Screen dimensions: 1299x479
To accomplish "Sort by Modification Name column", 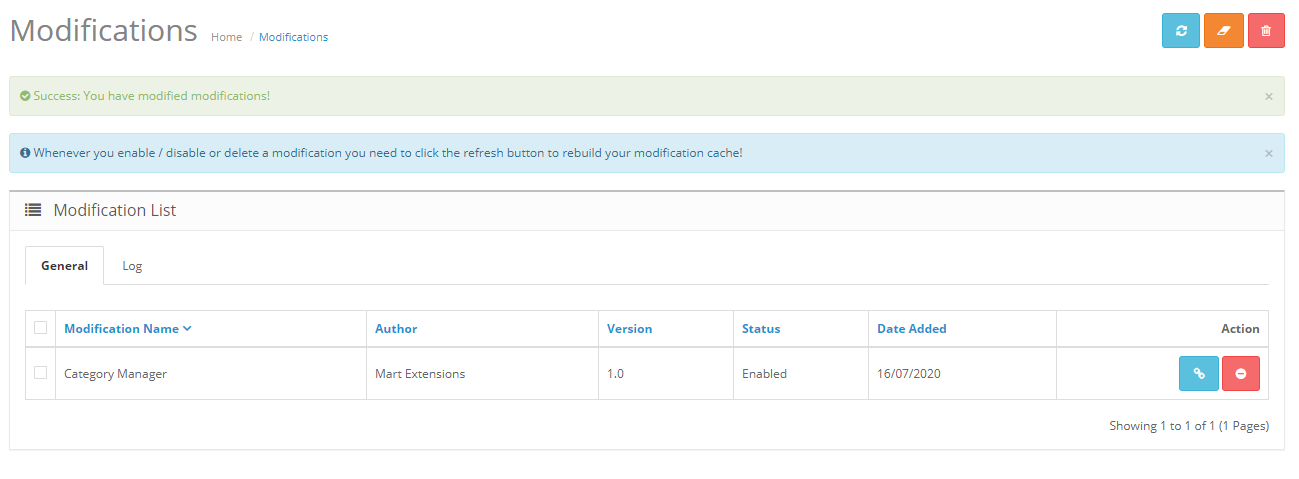I will (x=128, y=328).
